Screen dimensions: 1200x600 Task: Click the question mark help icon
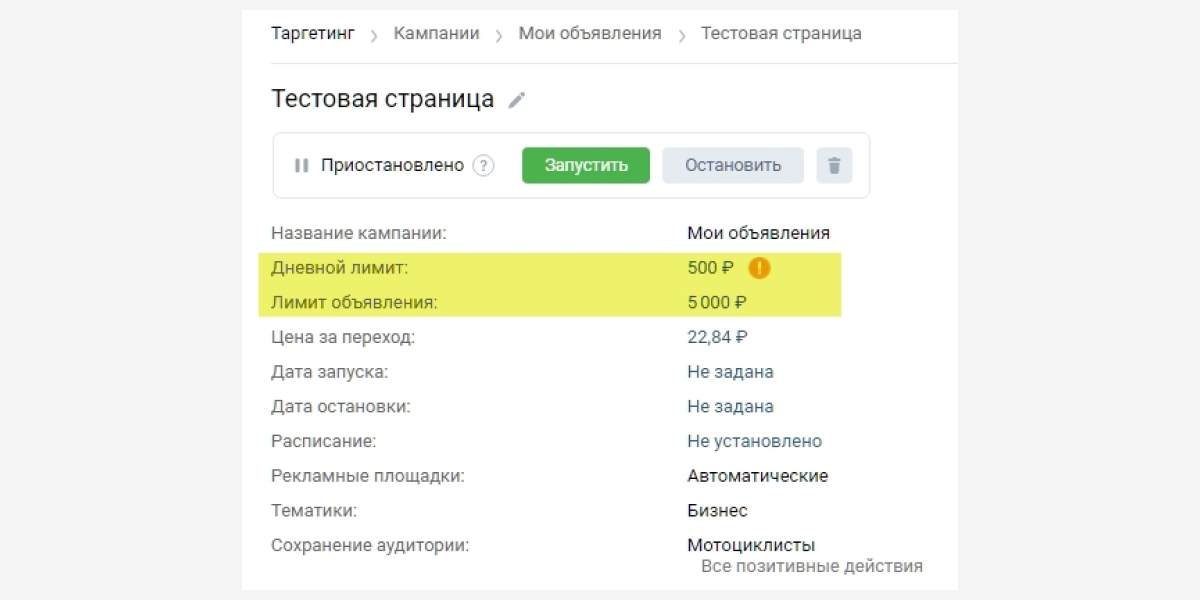tap(484, 166)
